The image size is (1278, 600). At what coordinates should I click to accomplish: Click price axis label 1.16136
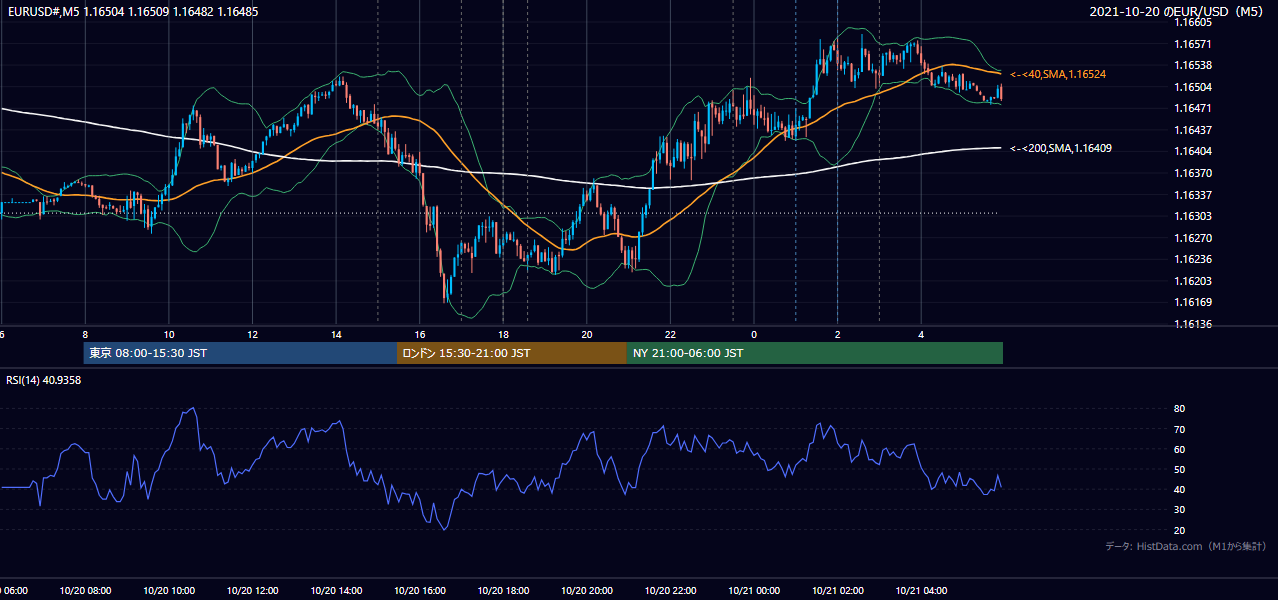(x=1193, y=324)
